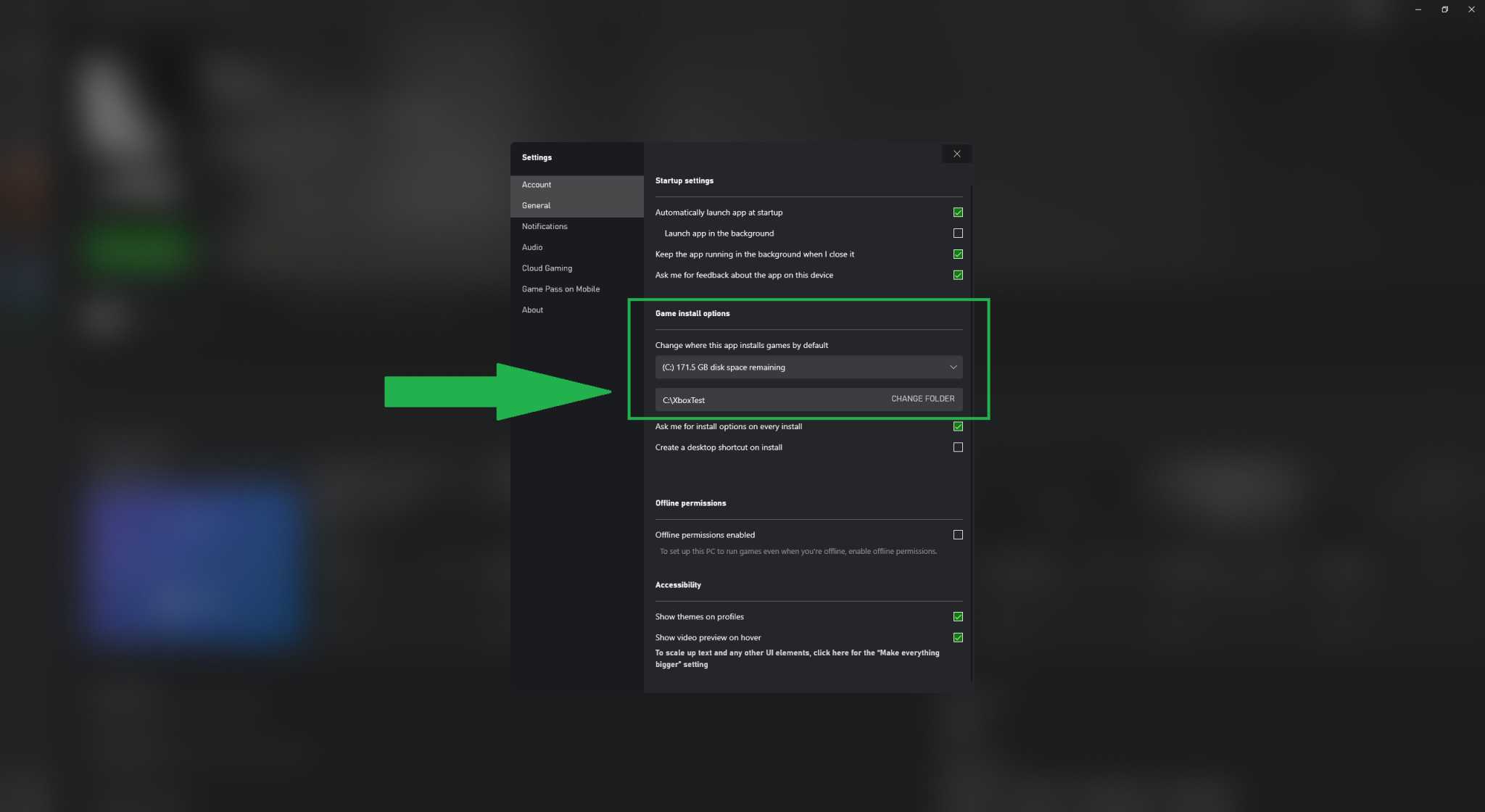Uncheck keep the app running in background
The height and width of the screenshot is (812, 1485).
[x=957, y=254]
